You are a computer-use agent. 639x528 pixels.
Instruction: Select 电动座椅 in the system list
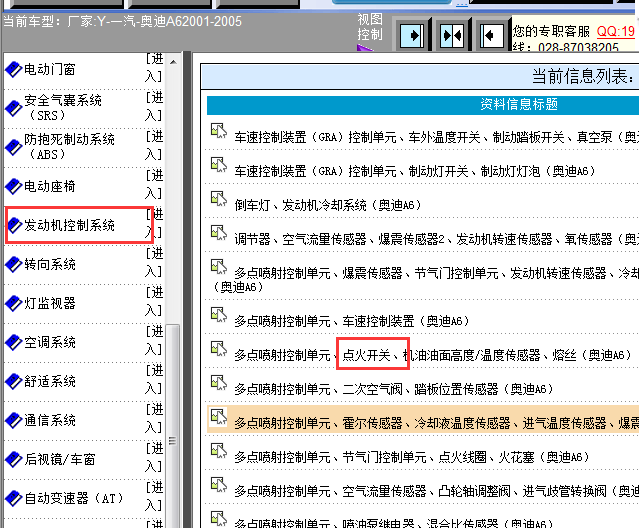click(50, 186)
